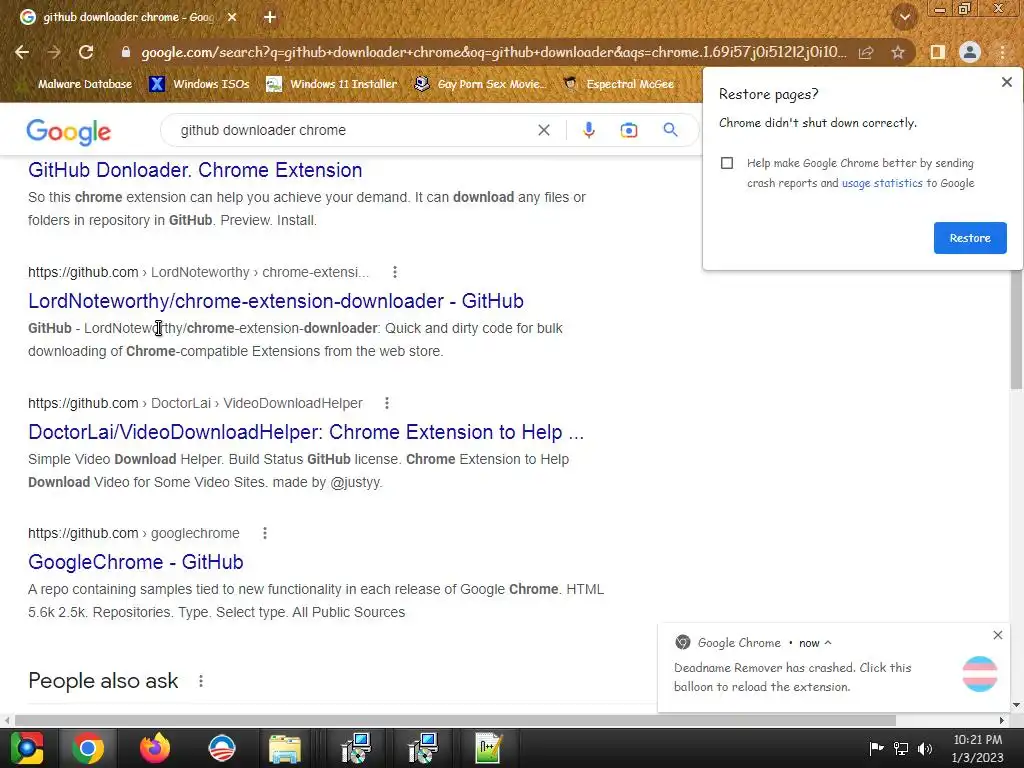
Task: Open the Notepad++ taskbar icon
Action: (488, 748)
